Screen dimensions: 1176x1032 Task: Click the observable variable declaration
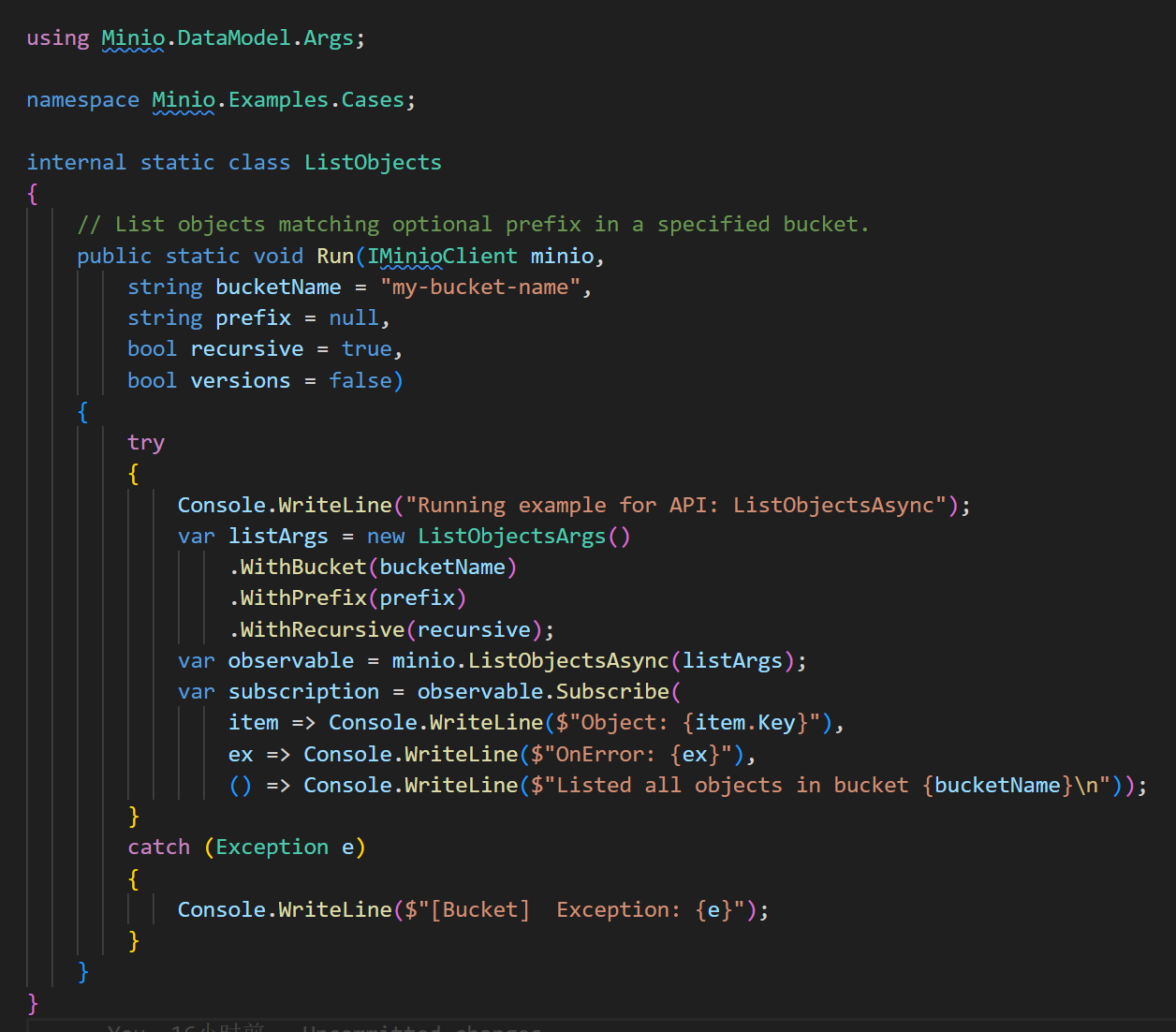(x=290, y=660)
